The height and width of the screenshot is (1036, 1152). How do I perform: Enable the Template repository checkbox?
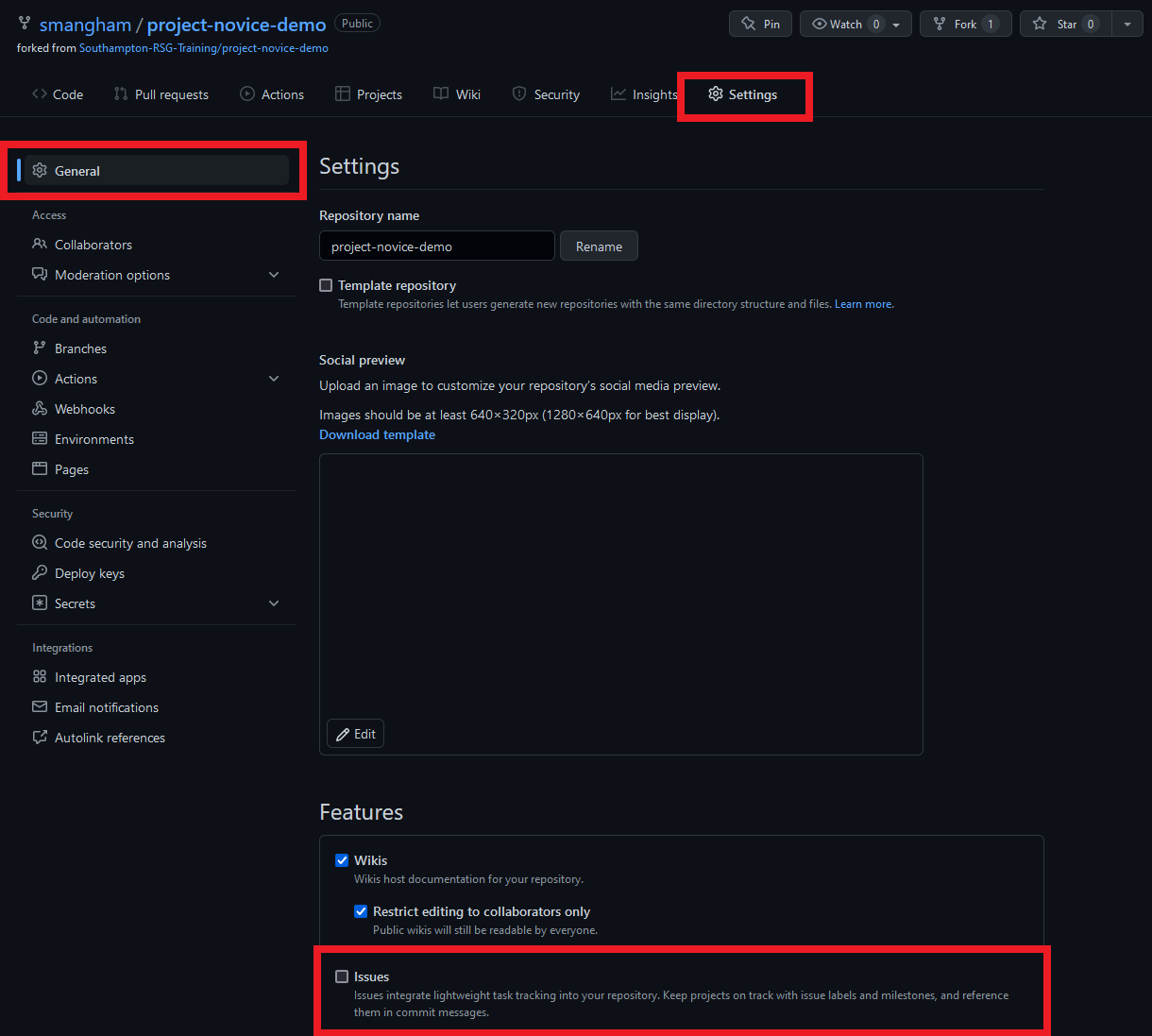(x=326, y=285)
